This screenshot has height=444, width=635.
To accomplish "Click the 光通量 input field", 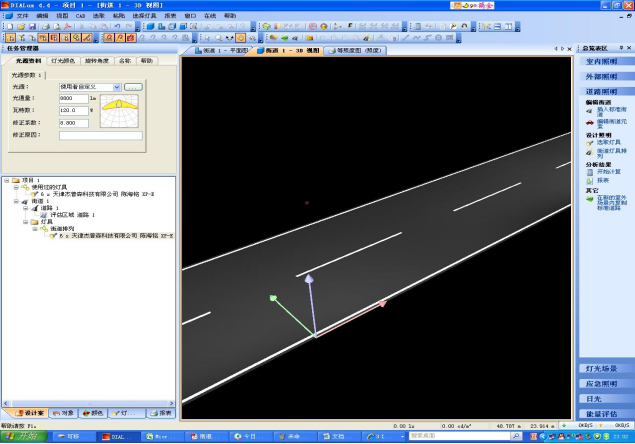I will (x=73, y=99).
